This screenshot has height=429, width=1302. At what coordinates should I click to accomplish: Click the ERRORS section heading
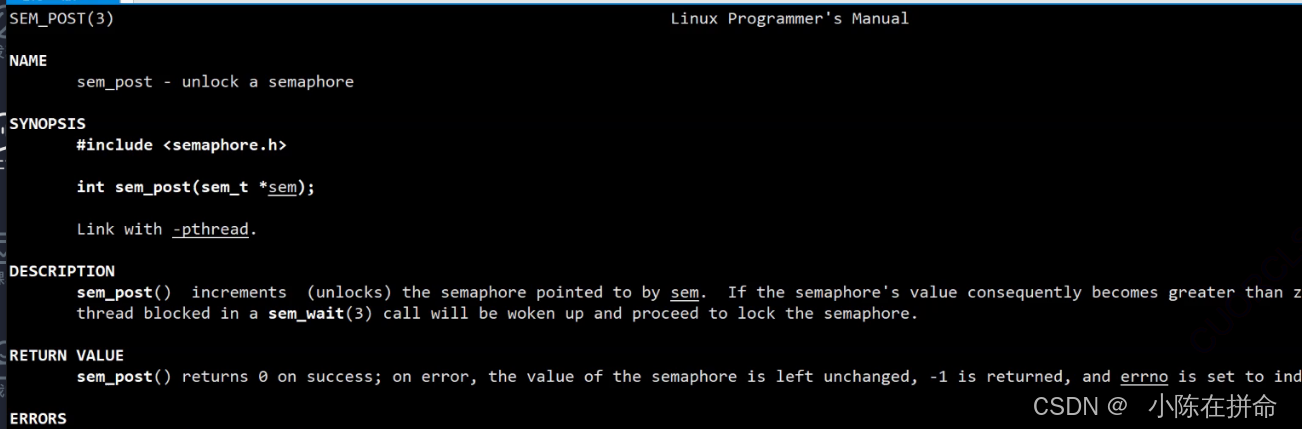(38, 418)
